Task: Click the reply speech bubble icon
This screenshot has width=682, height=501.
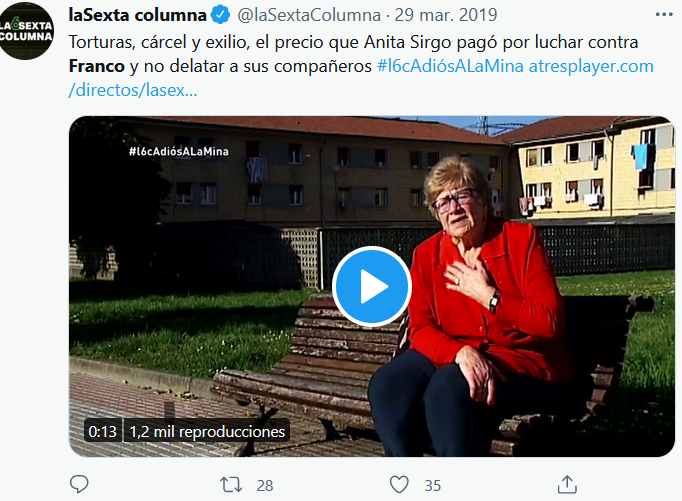Action: 79,484
